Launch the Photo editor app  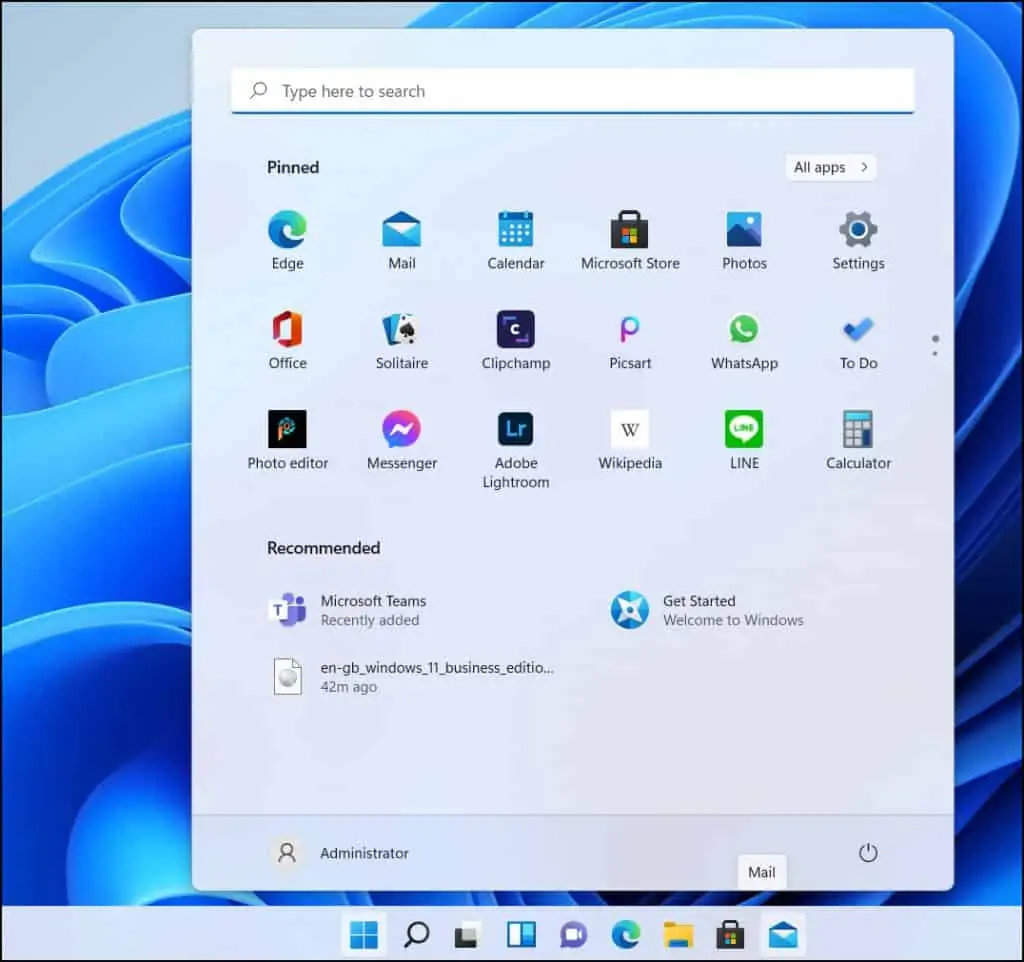click(x=287, y=440)
